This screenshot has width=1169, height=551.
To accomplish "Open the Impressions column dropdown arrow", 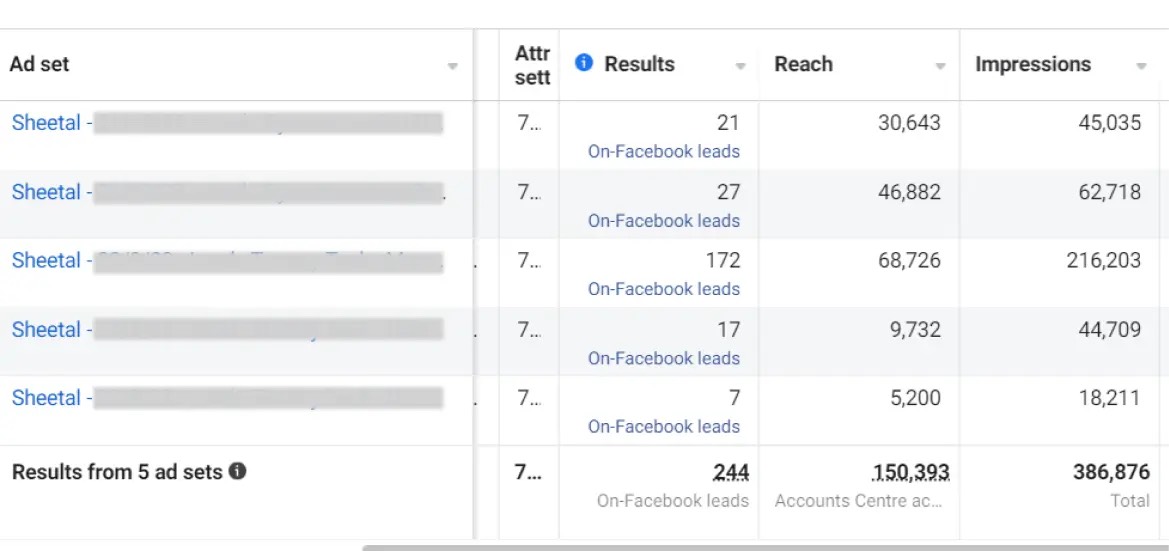I will coord(1141,66).
